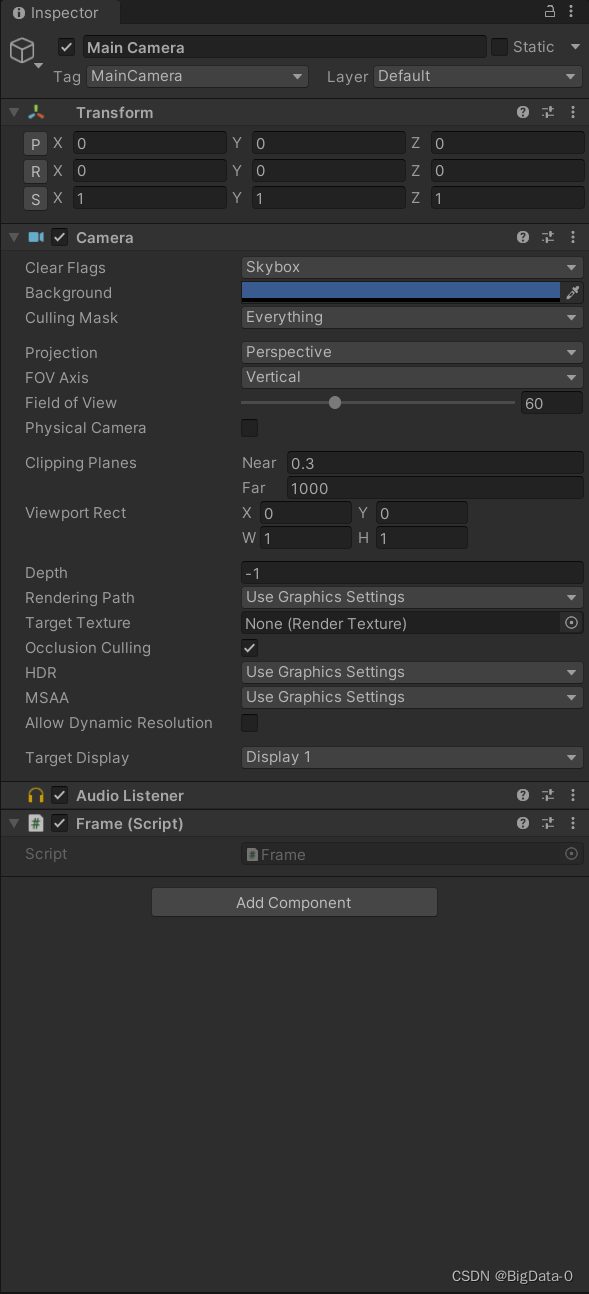Open Camera component preset icon
This screenshot has width=589, height=1294.
(x=548, y=238)
